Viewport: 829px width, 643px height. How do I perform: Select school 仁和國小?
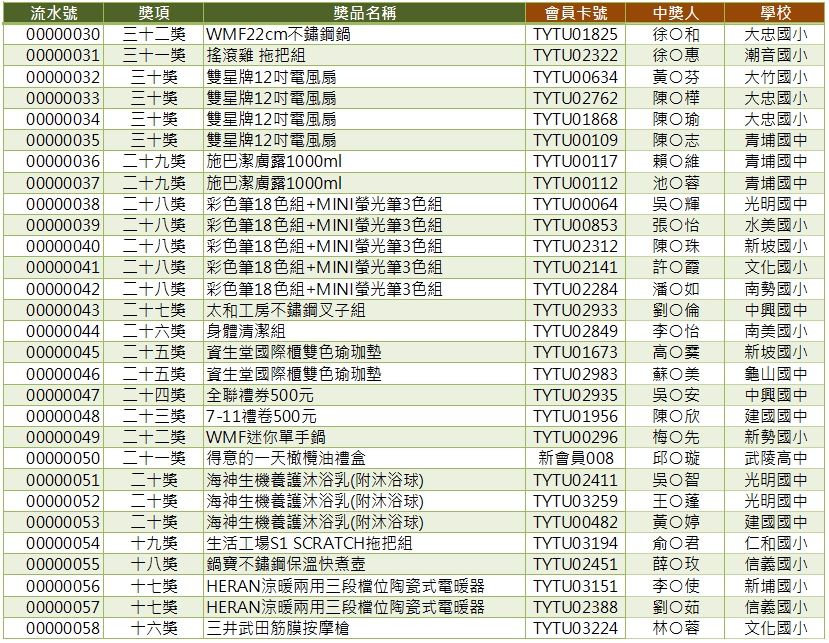click(776, 544)
